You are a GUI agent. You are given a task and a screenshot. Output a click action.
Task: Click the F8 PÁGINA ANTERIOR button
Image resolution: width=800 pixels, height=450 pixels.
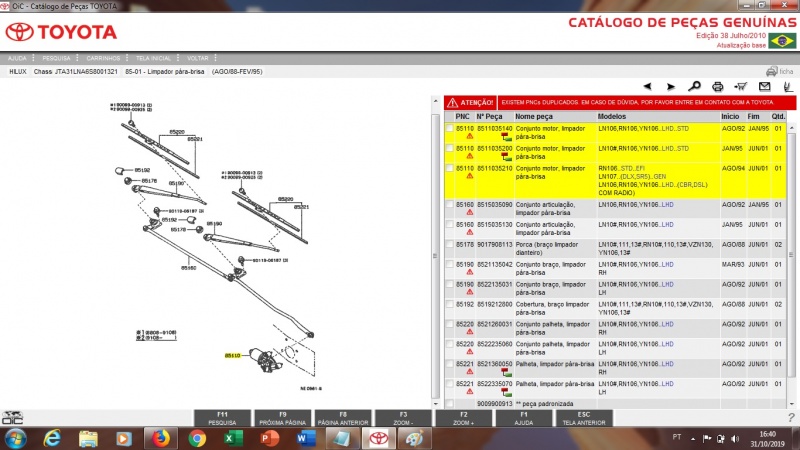click(342, 418)
